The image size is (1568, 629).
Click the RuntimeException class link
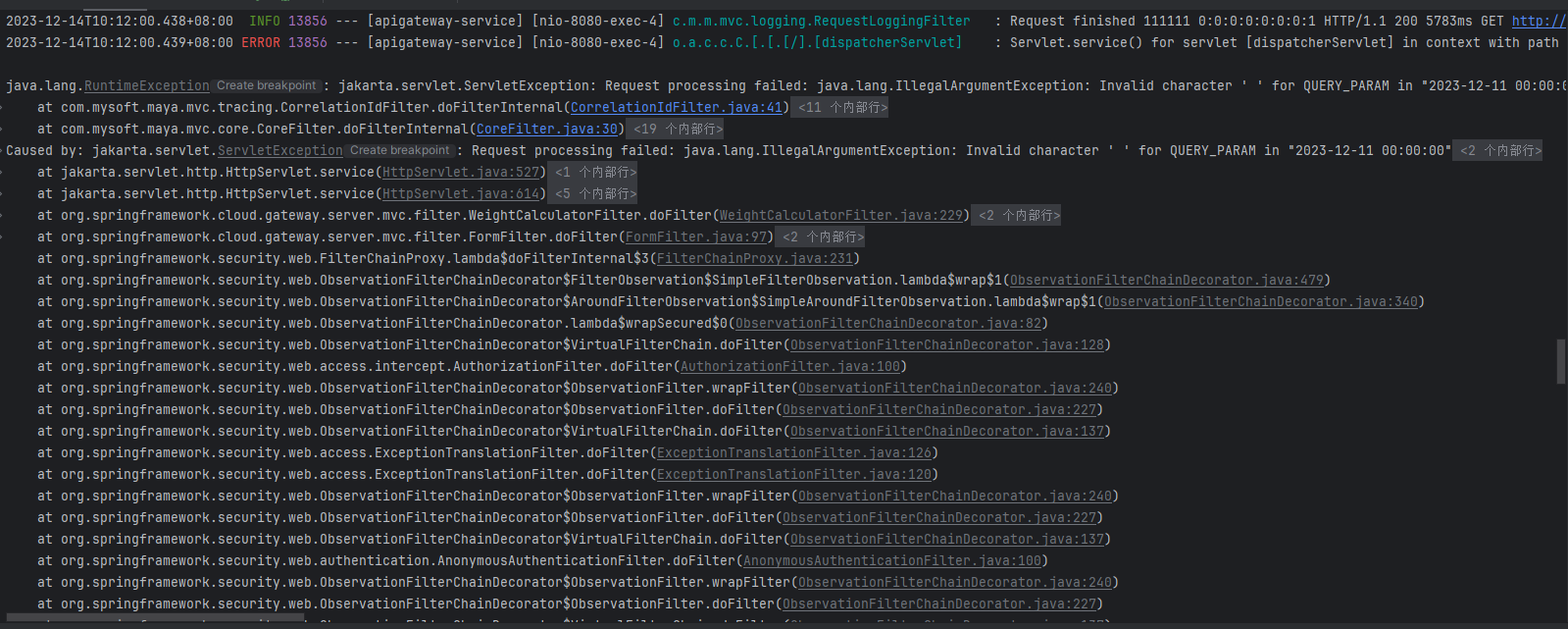click(x=147, y=85)
